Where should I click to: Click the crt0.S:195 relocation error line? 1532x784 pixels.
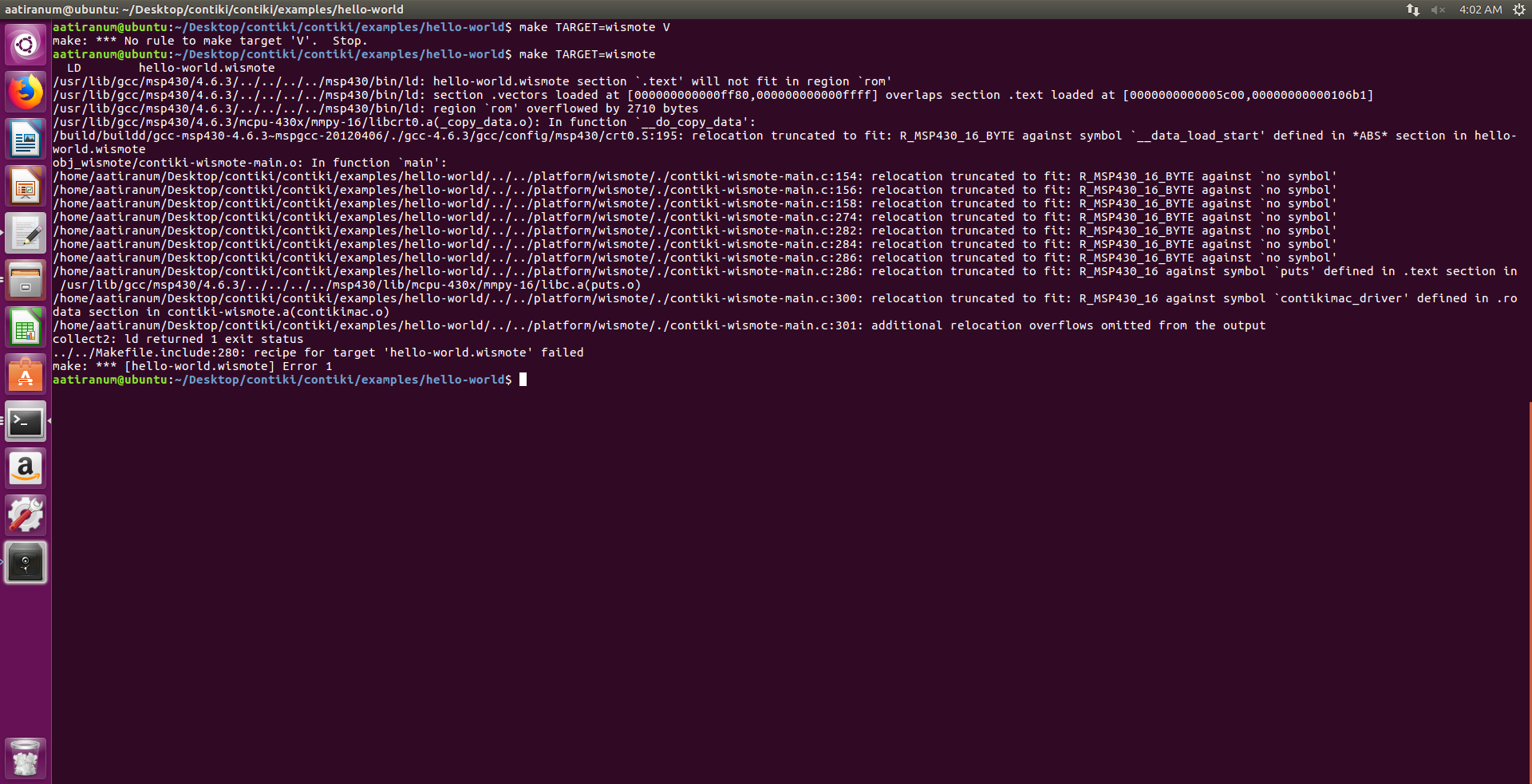tap(784, 142)
